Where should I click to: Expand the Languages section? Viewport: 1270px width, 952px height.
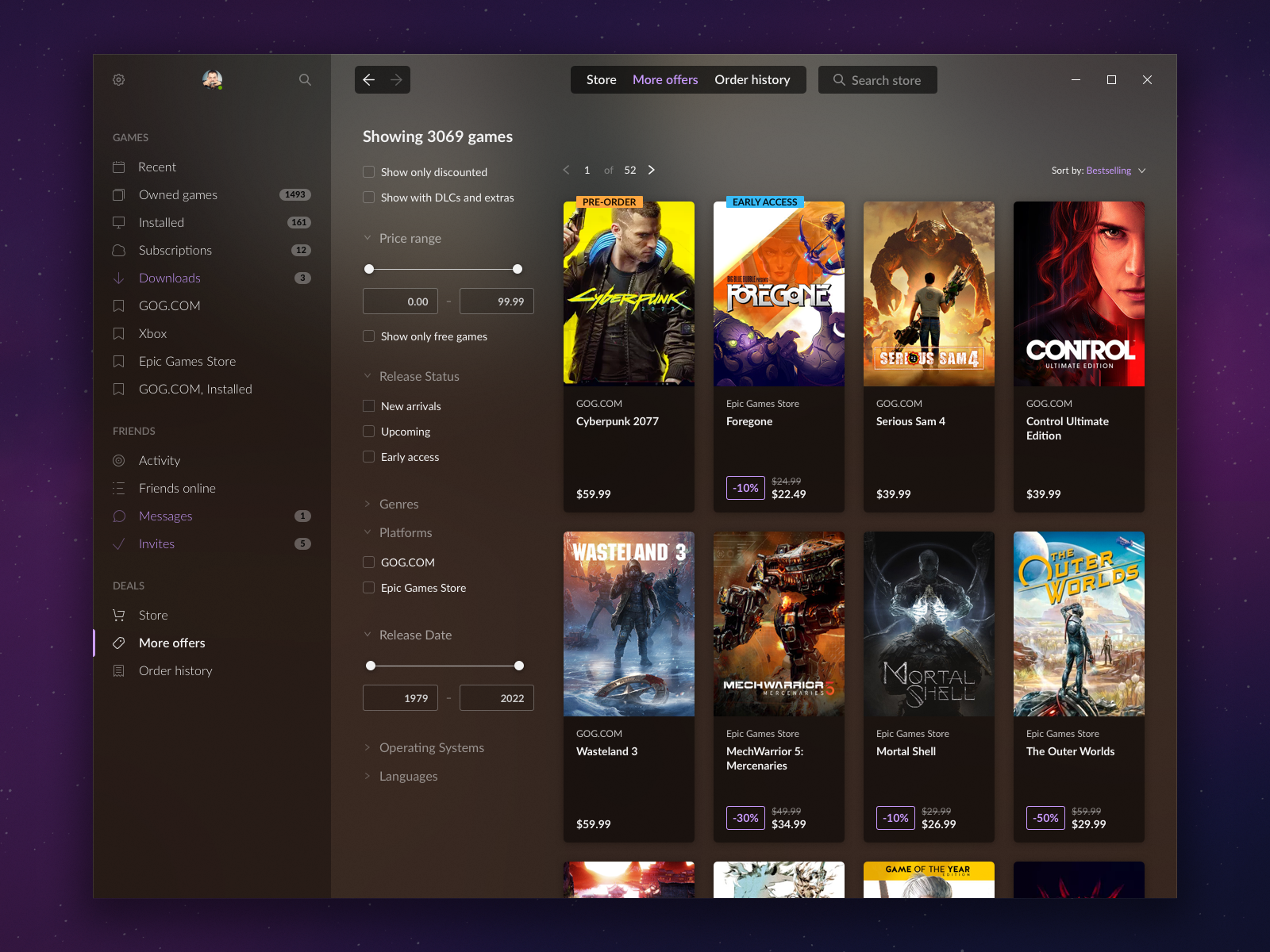point(401,776)
